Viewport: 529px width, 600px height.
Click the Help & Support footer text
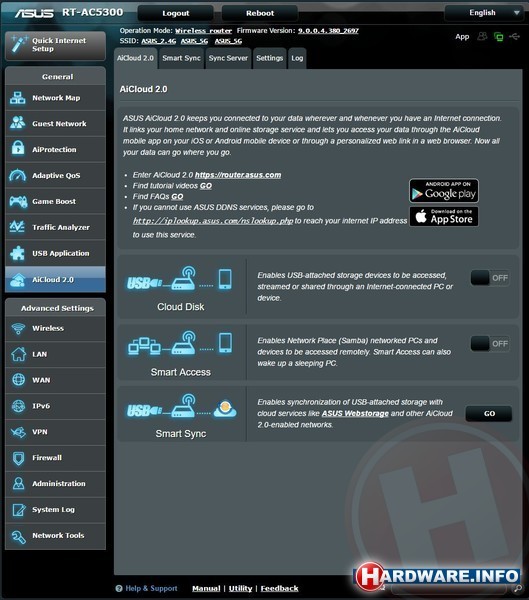pyautogui.click(x=151, y=589)
